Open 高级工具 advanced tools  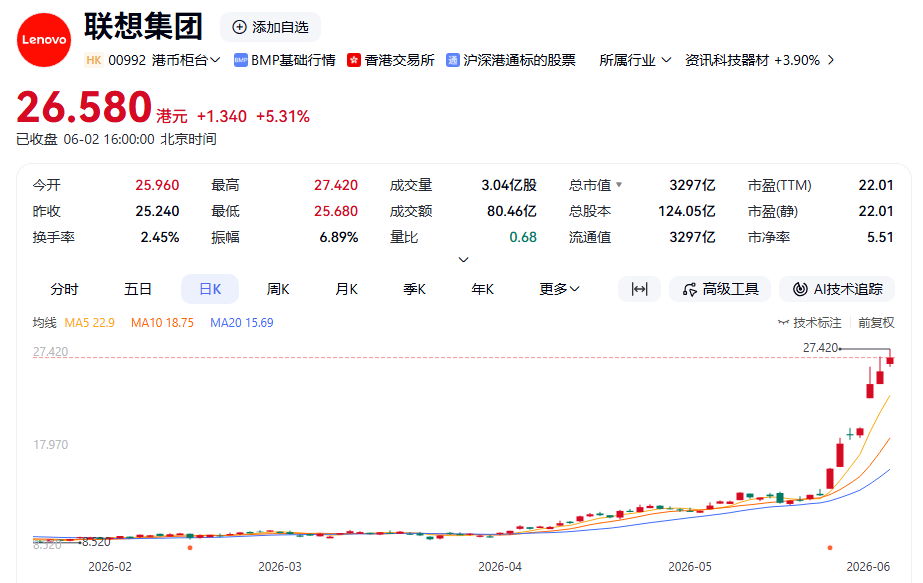(x=720, y=289)
